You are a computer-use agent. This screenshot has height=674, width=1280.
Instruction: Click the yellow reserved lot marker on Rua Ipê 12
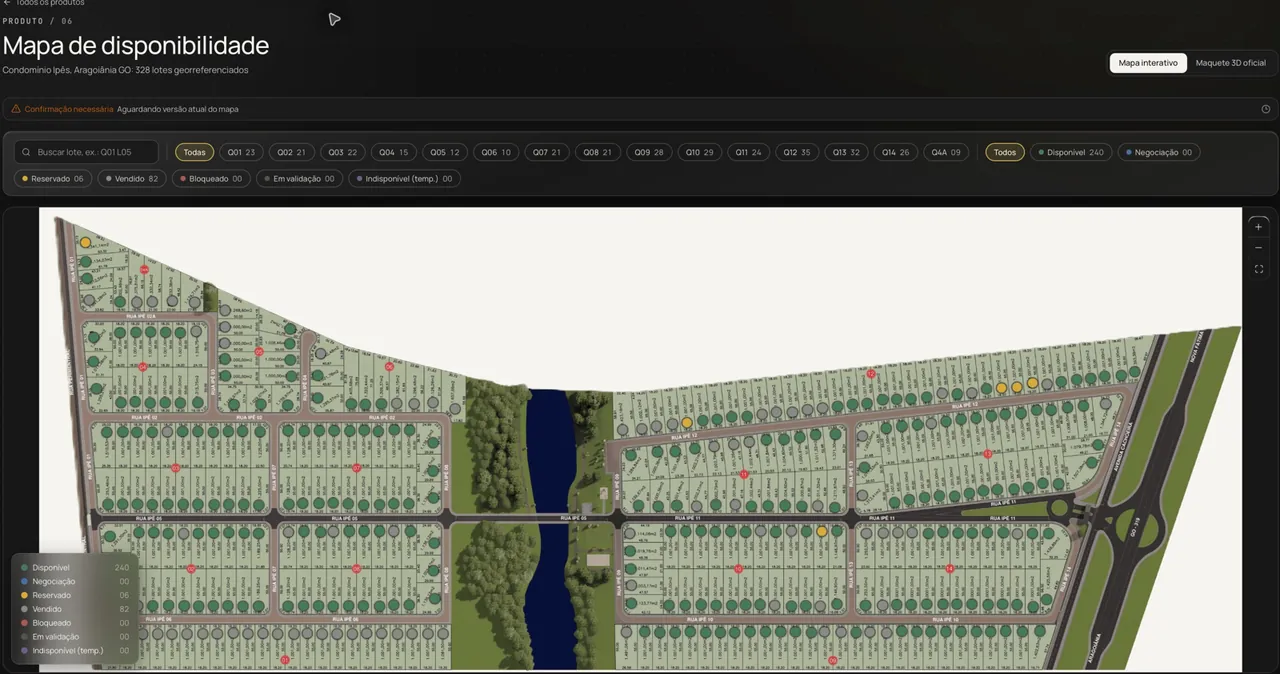pyautogui.click(x=687, y=423)
